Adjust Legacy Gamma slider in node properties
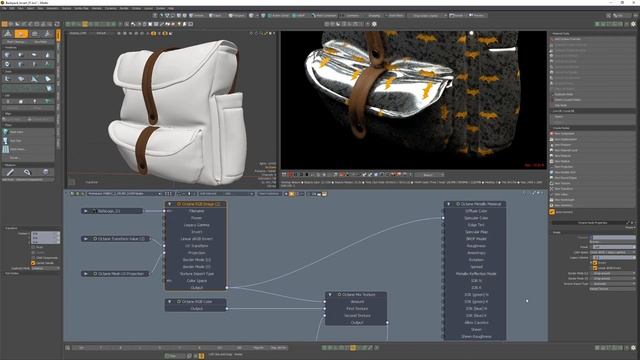Image resolution: width=640 pixels, height=360 pixels. [x=613, y=258]
